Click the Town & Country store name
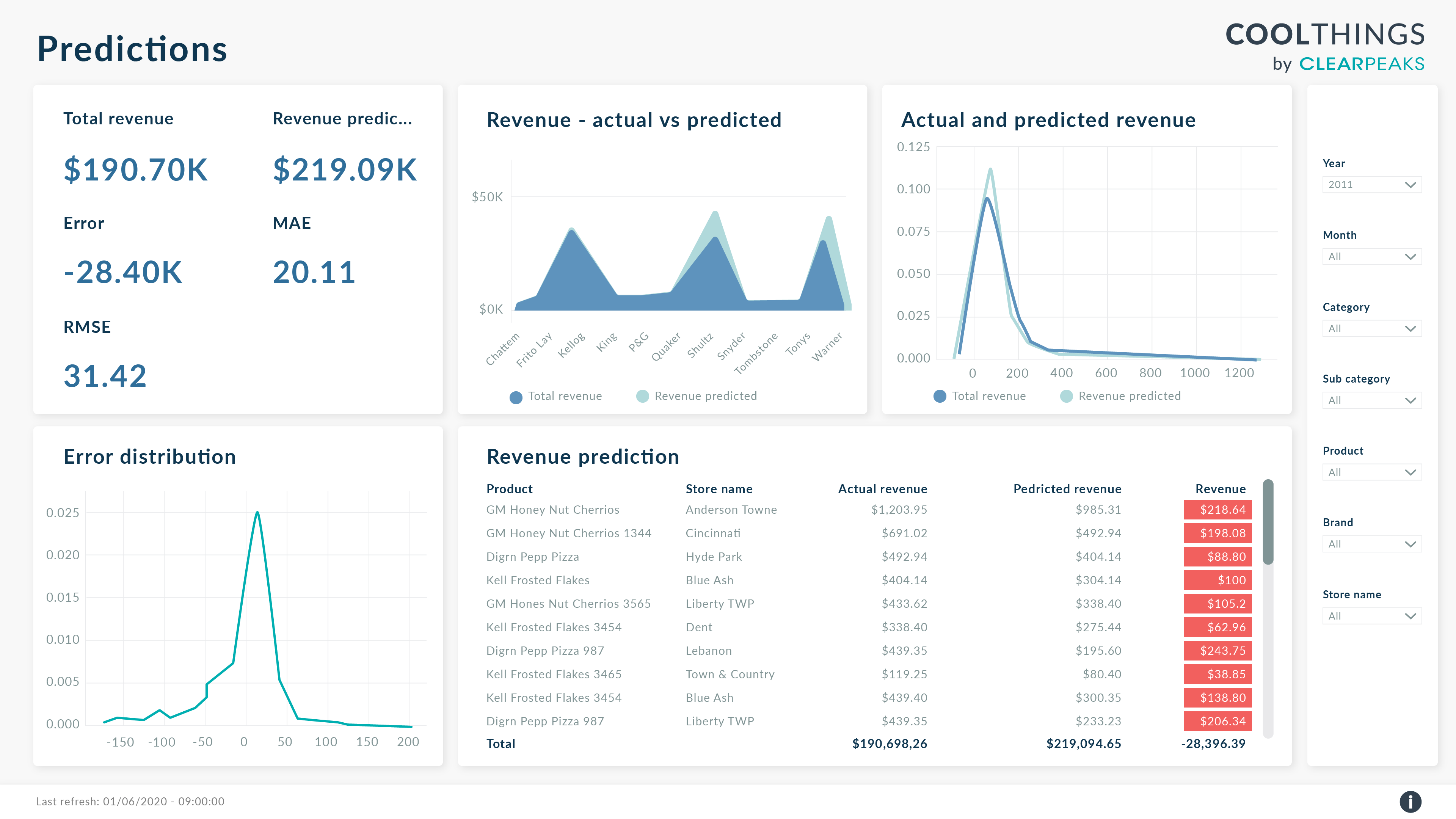1456x819 pixels. pyautogui.click(x=730, y=674)
